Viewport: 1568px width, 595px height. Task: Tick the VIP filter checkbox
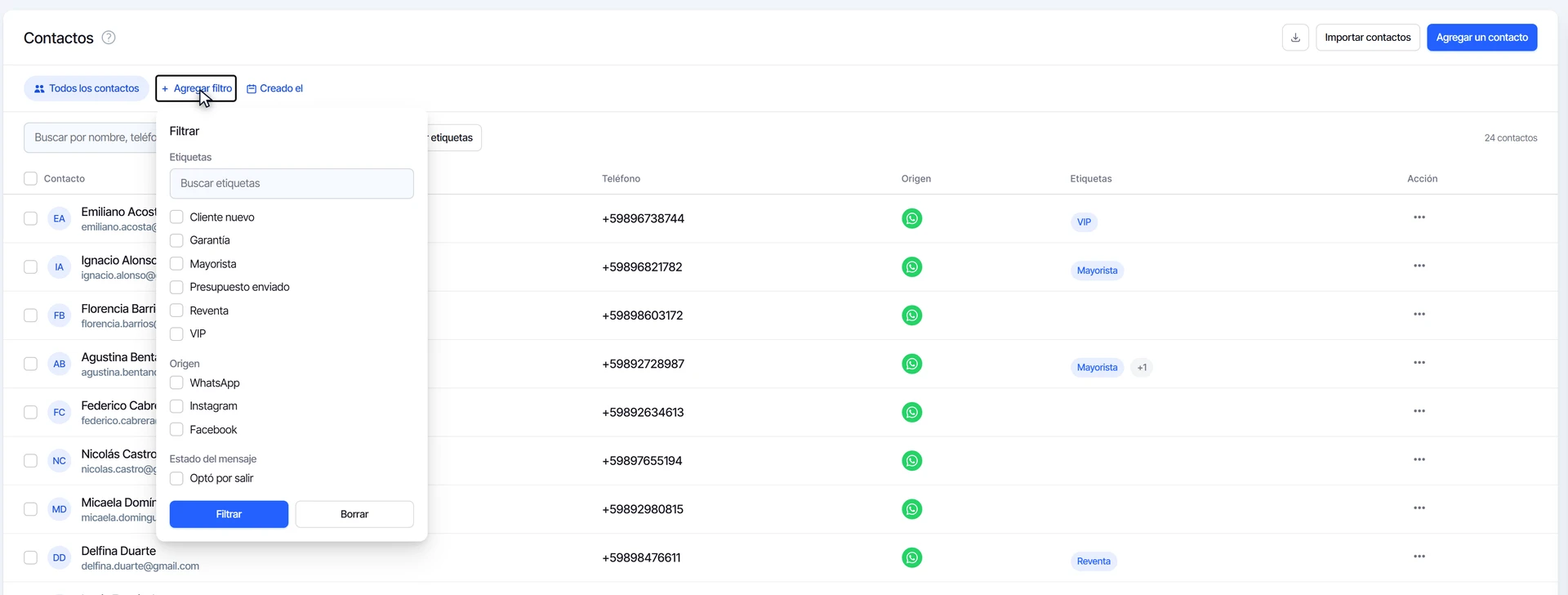(176, 333)
